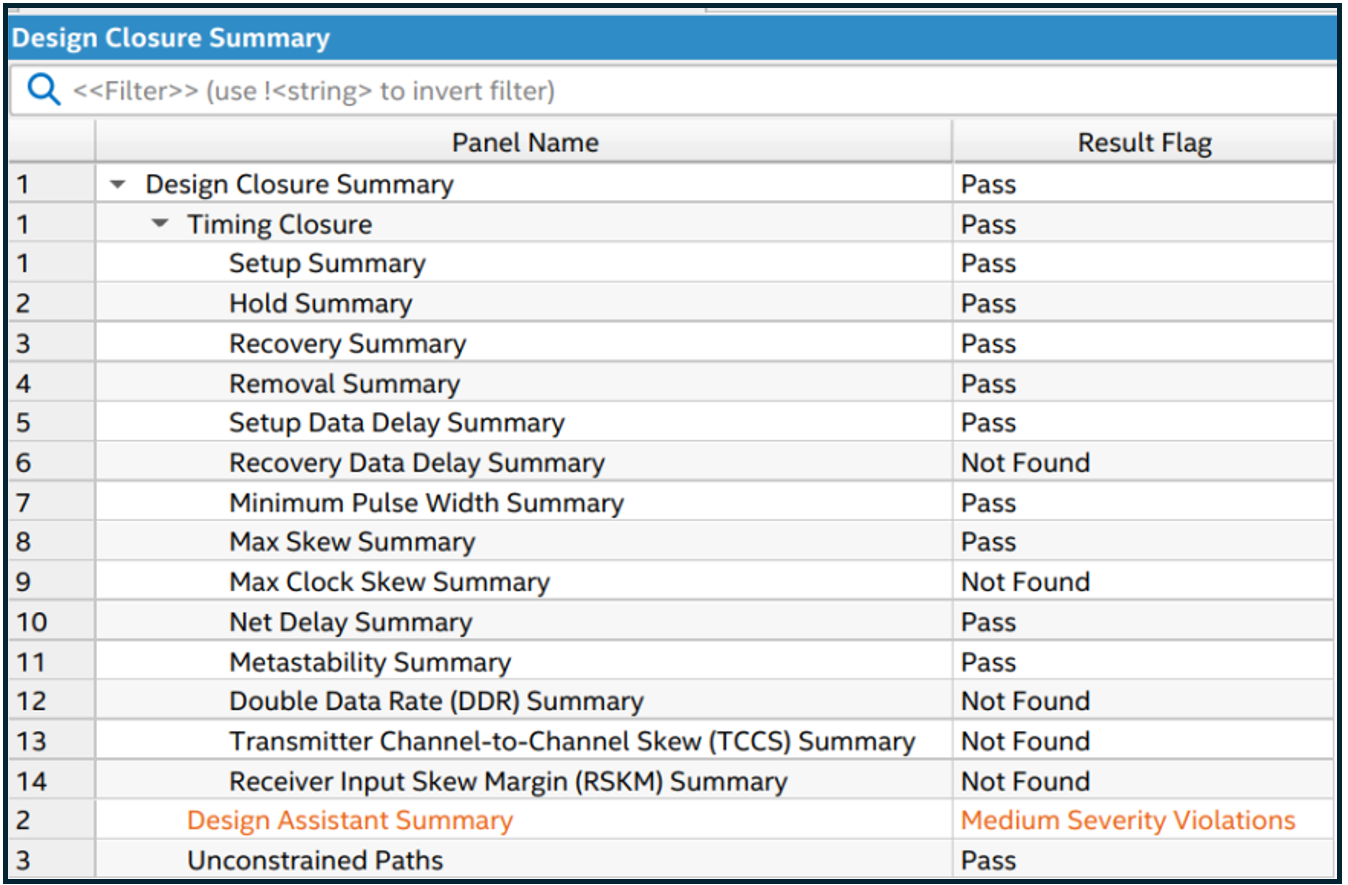Click the Medium Severity Violations result flag
The height and width of the screenshot is (885, 1348).
click(x=1127, y=821)
